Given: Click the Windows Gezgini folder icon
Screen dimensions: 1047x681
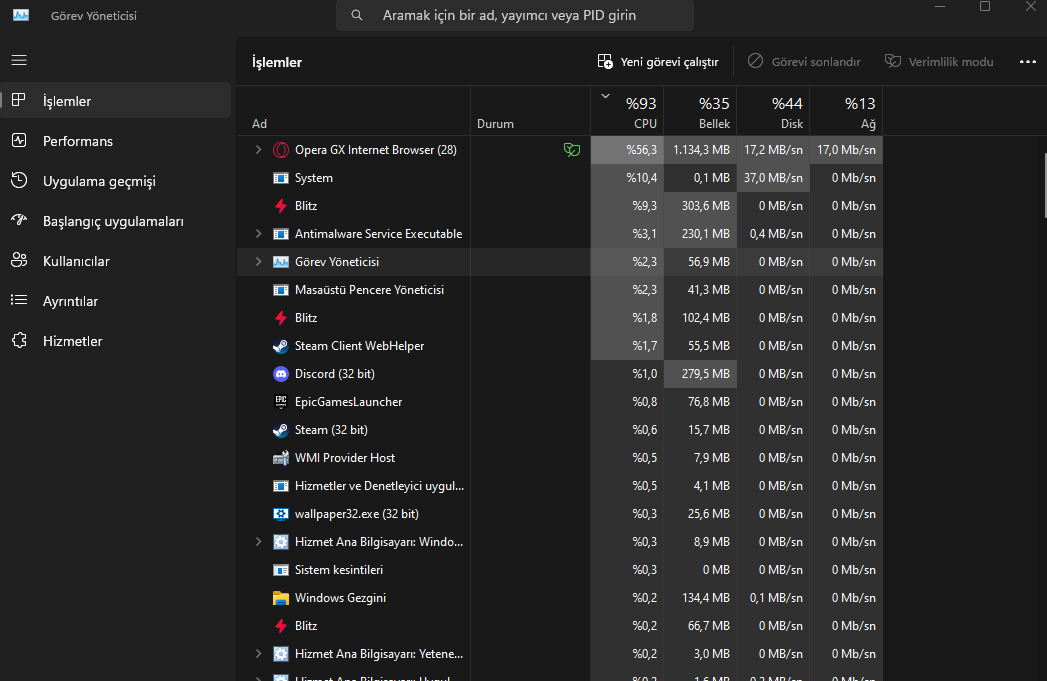Looking at the screenshot, I should (x=281, y=598).
